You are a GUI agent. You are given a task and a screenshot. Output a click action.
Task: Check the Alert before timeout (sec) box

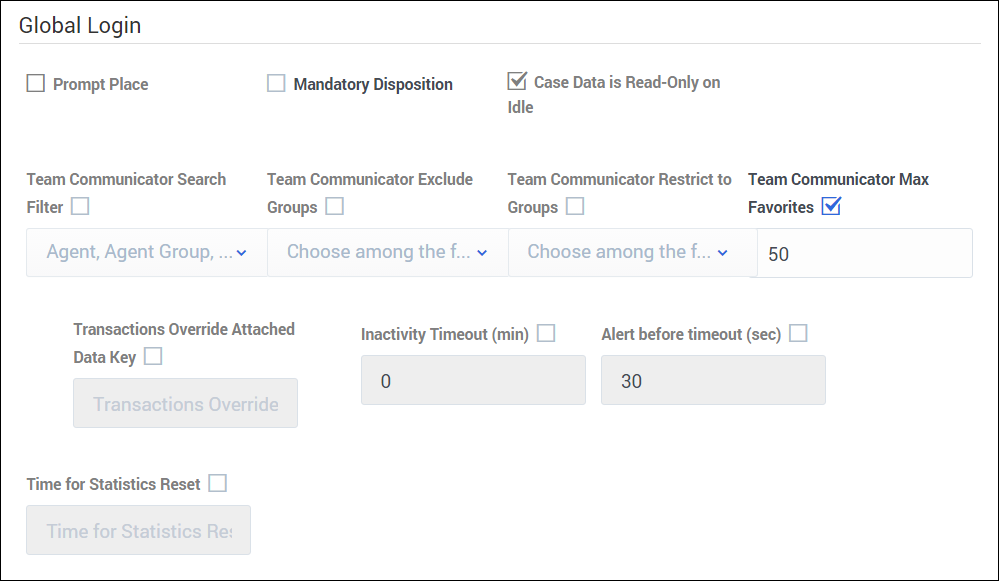[x=798, y=334]
